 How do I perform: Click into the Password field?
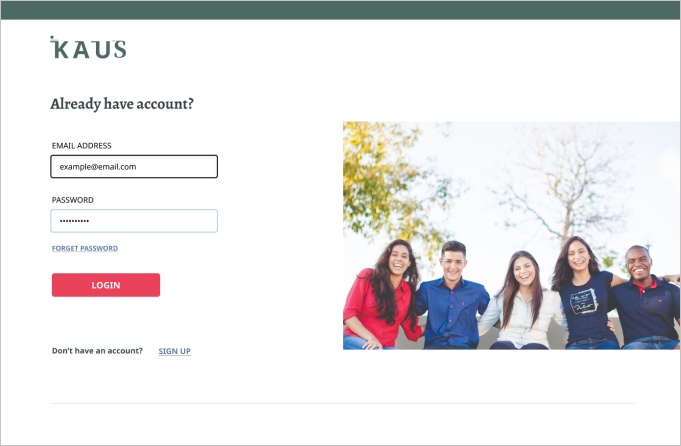tap(134, 221)
